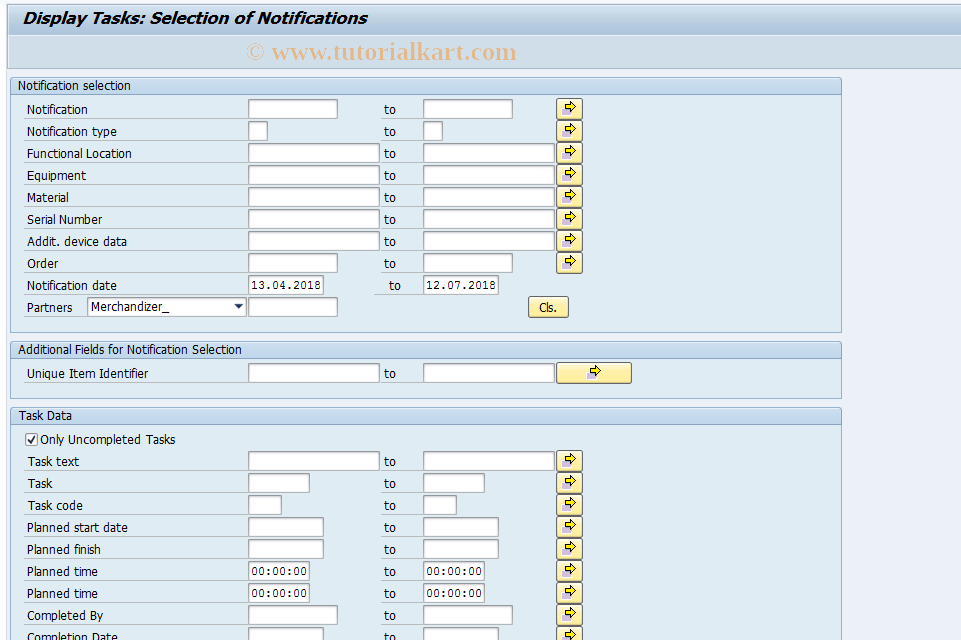Open multiple selection for Functional Location
Viewport: 961px width, 640px height.
pyautogui.click(x=568, y=152)
